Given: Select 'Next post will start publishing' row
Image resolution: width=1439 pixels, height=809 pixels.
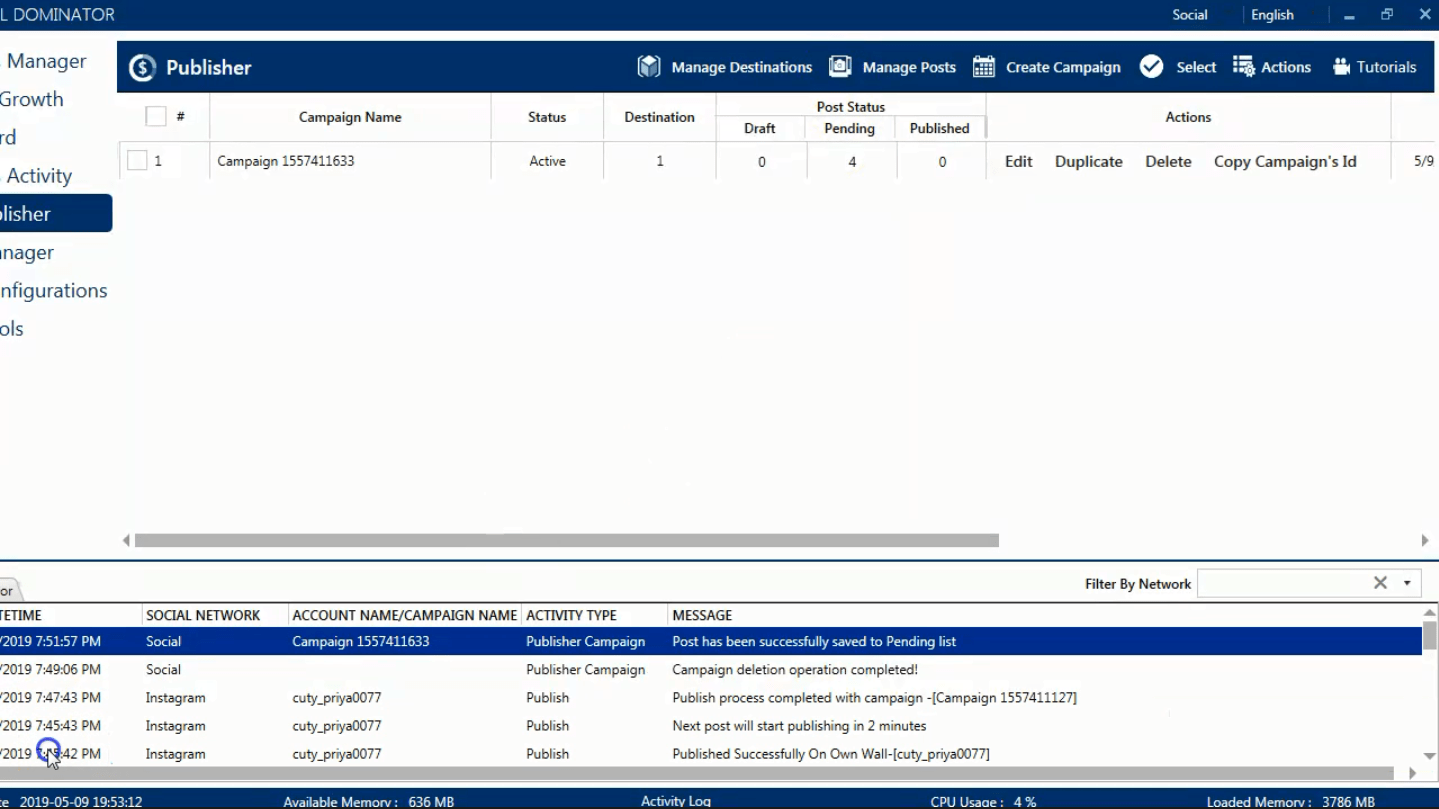Looking at the screenshot, I should [x=711, y=725].
